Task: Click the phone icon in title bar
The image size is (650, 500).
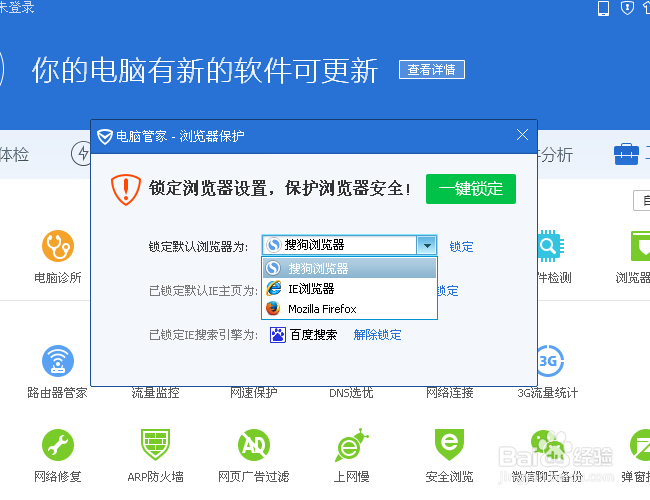Action: (603, 8)
